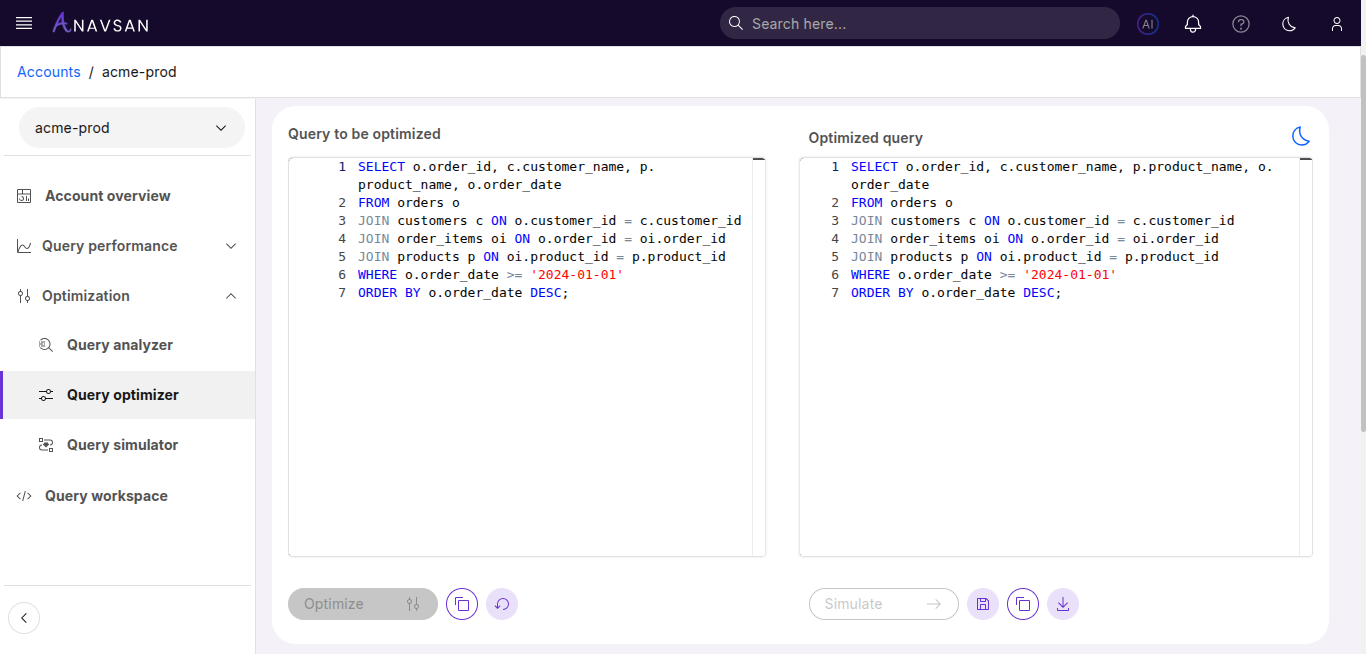Open the notifications bell
The height and width of the screenshot is (654, 1366).
[1192, 23]
